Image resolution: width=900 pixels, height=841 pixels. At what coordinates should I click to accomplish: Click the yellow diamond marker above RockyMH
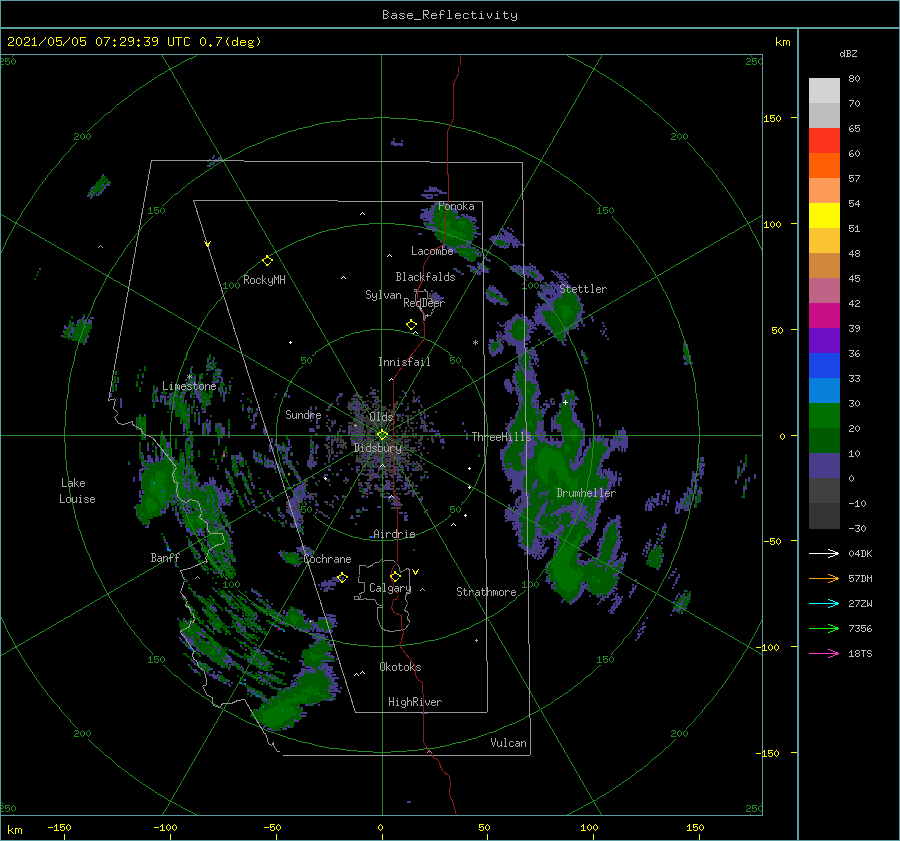pos(267,261)
